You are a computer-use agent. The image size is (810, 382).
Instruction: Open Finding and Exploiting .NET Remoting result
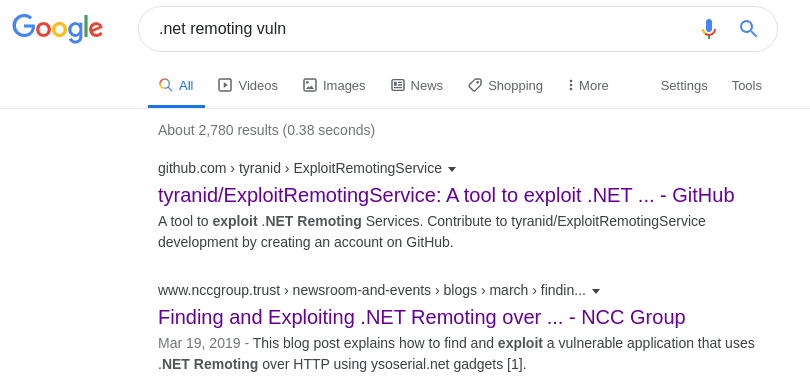[422, 317]
